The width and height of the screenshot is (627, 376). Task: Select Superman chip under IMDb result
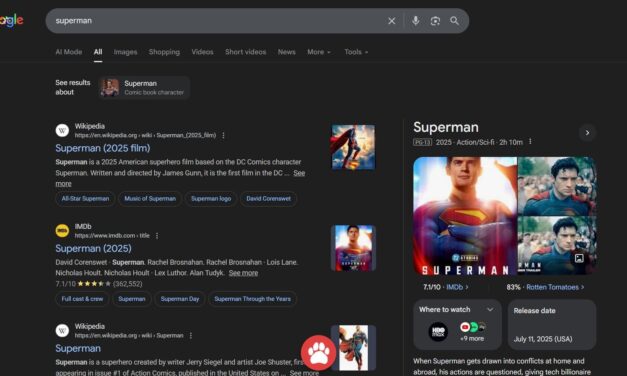132,299
